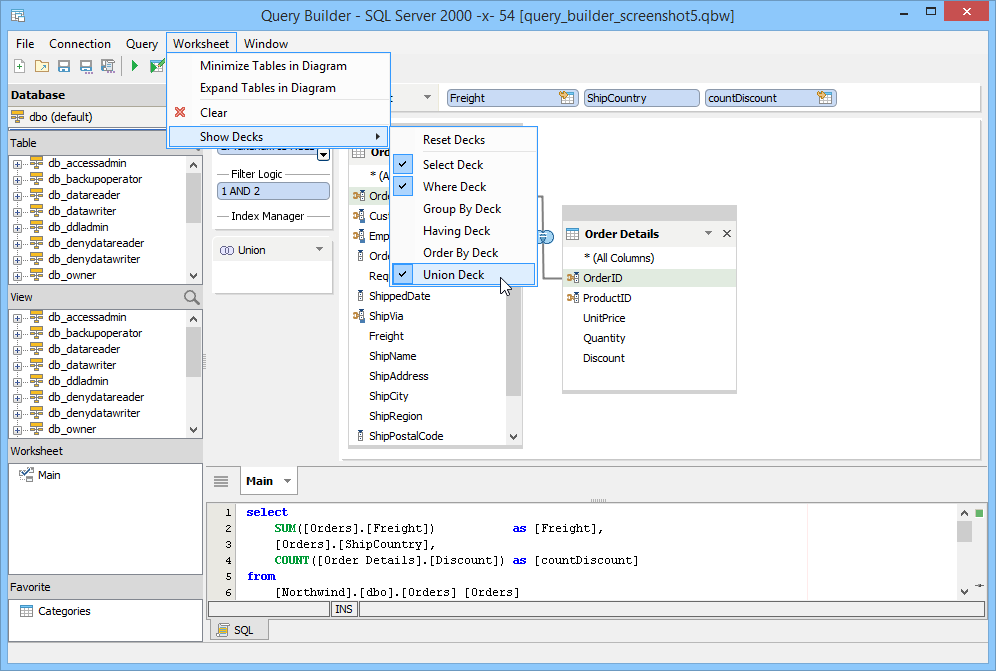The width and height of the screenshot is (996, 671).
Task: Click the aggregate icon on the countDiscount pill
Action: click(824, 98)
